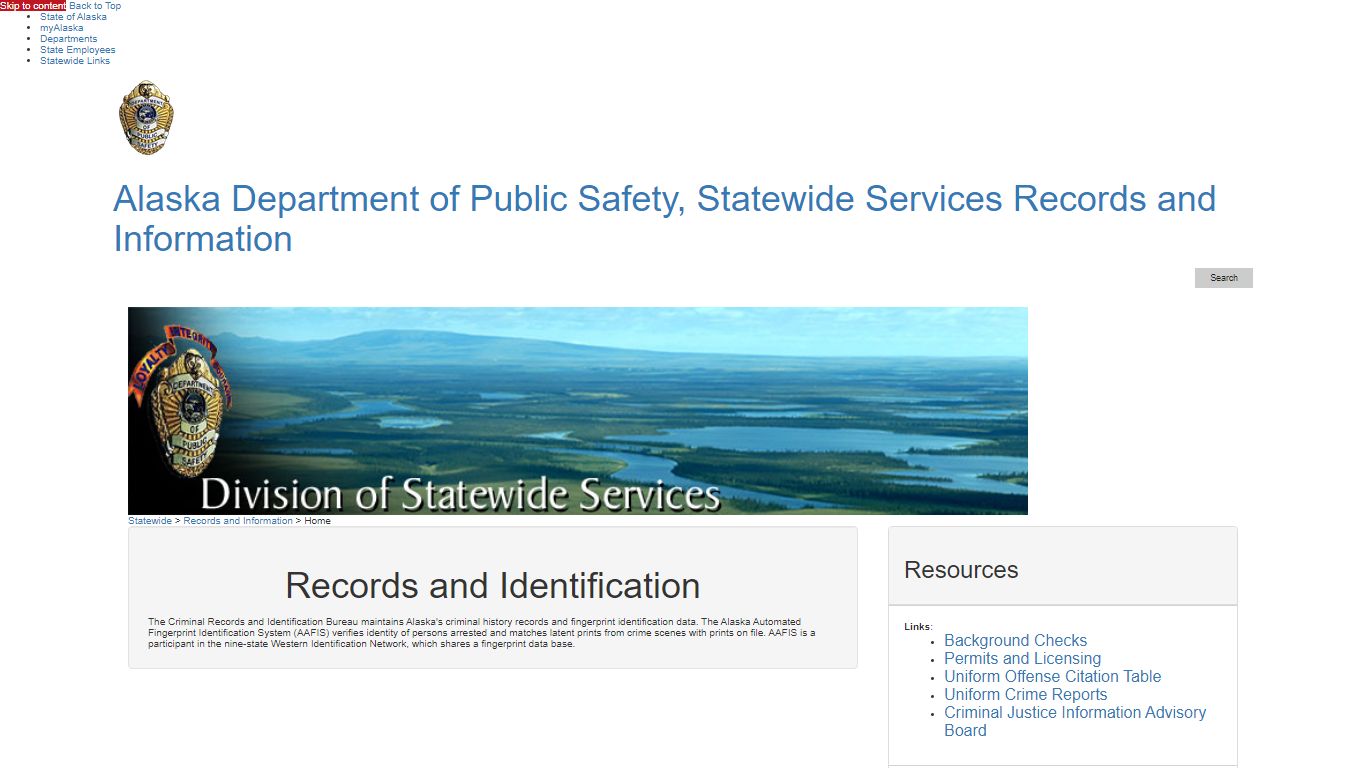Screen dimensions: 1366x768
Task: Go to the Statewide breadcrumb link
Action: (150, 521)
